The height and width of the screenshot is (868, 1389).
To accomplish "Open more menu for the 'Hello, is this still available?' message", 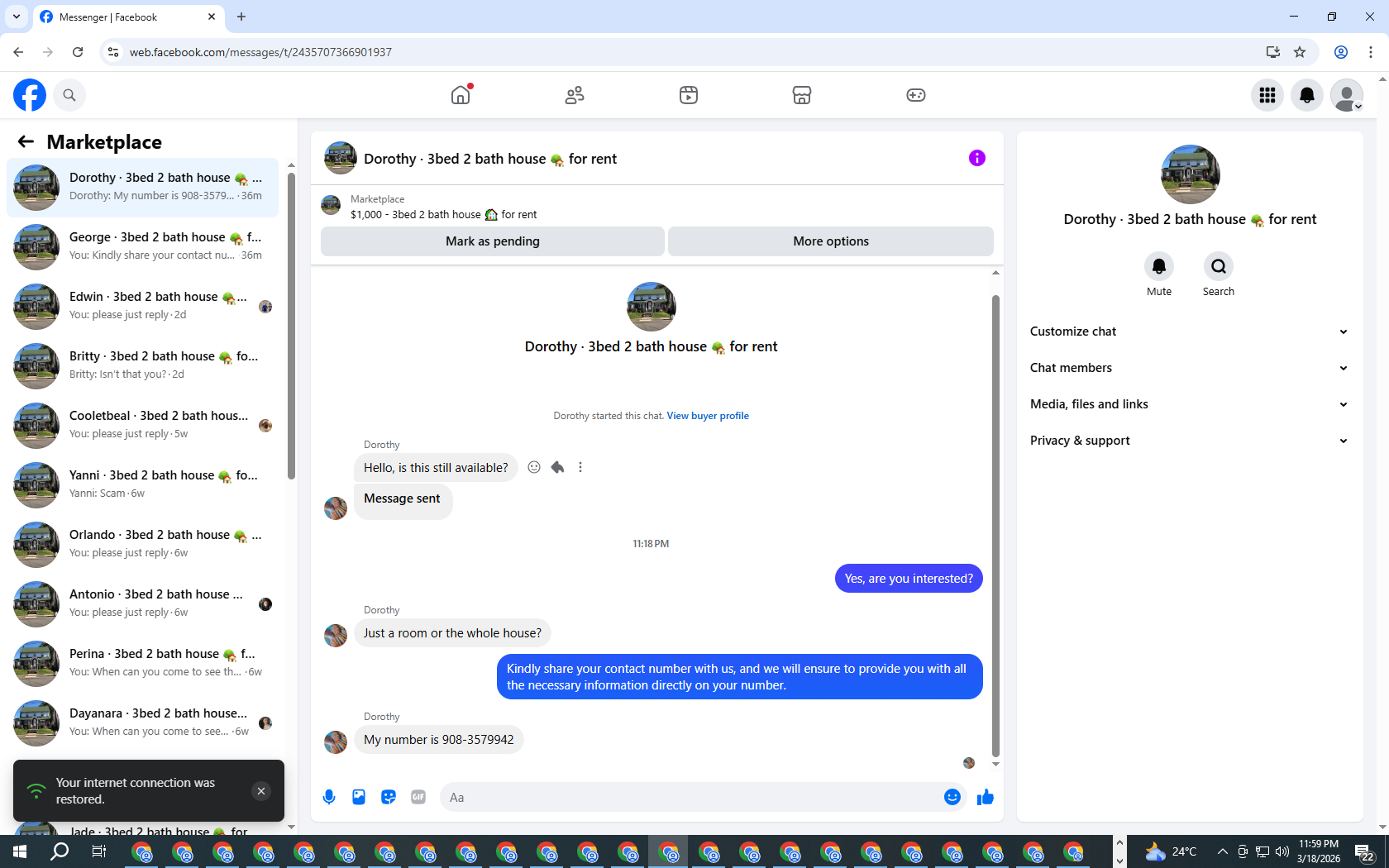I will click(x=580, y=467).
